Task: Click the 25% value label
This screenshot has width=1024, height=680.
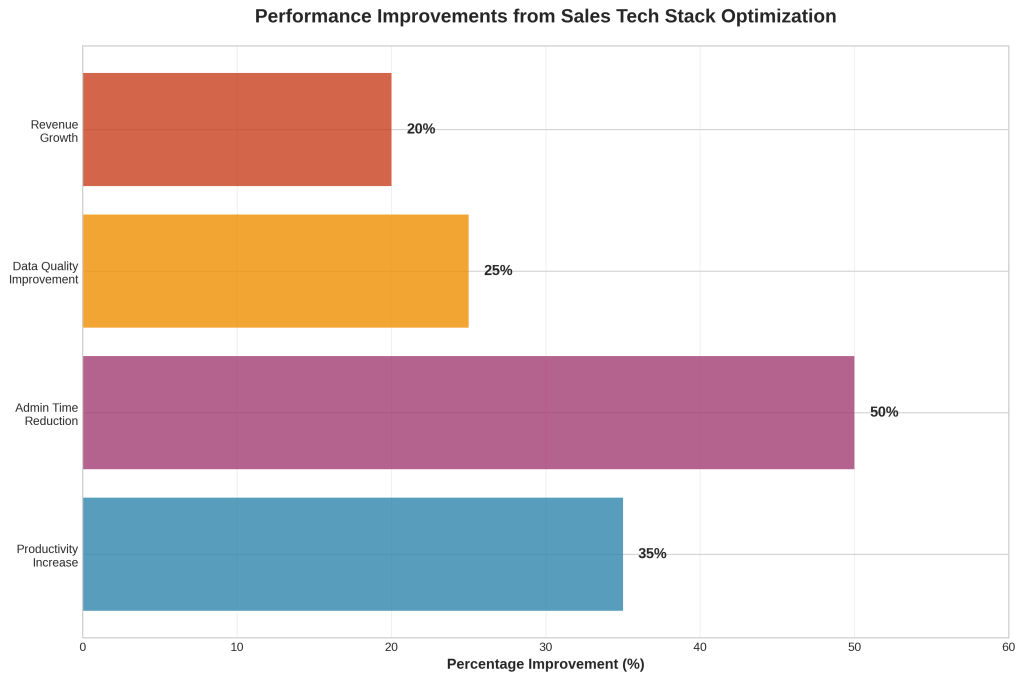Action: [x=498, y=271]
